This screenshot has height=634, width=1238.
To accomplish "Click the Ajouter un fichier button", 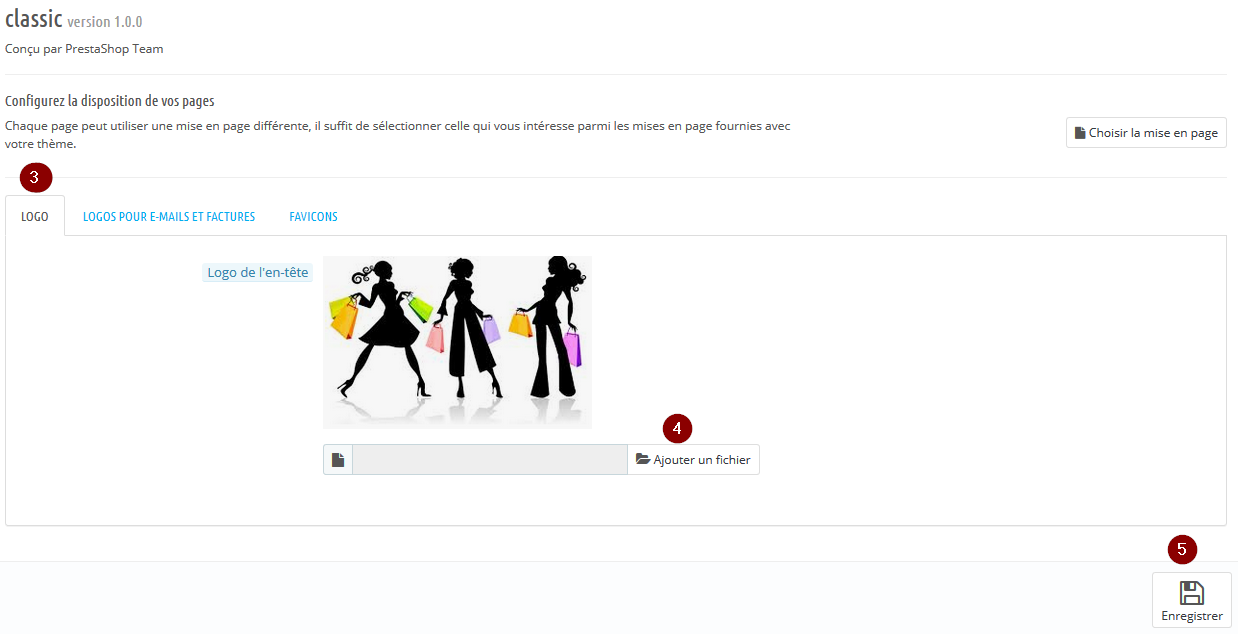I will click(x=693, y=460).
